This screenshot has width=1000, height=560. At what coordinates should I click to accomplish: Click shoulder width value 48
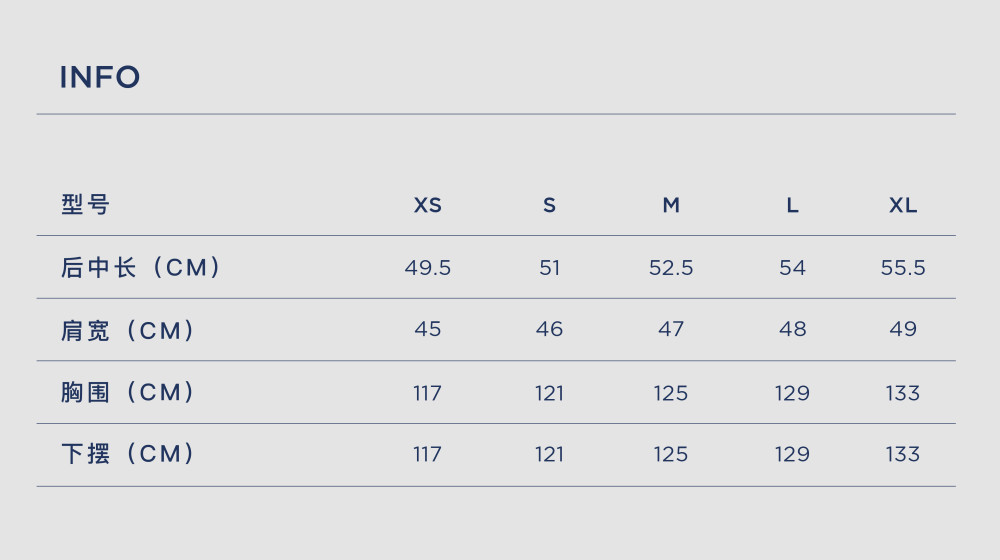pos(792,329)
